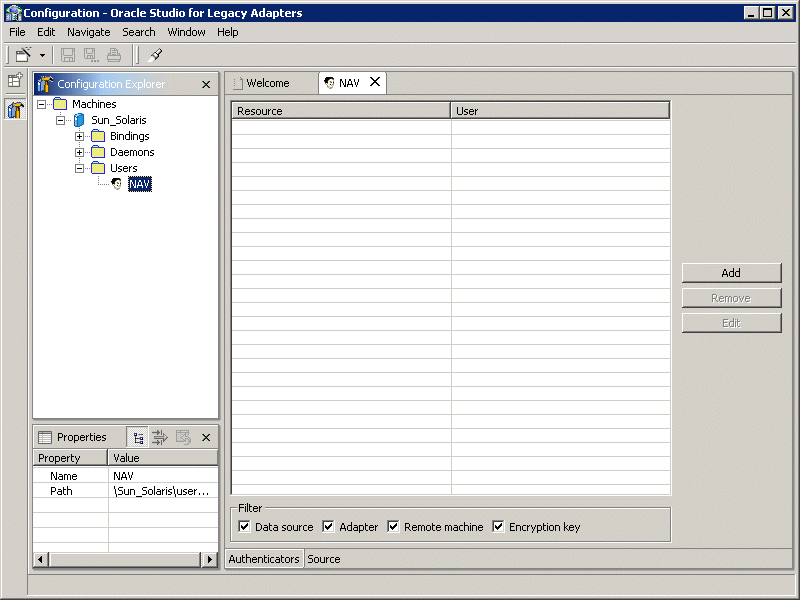
Task: Click the Remove button
Action: [x=731, y=298]
